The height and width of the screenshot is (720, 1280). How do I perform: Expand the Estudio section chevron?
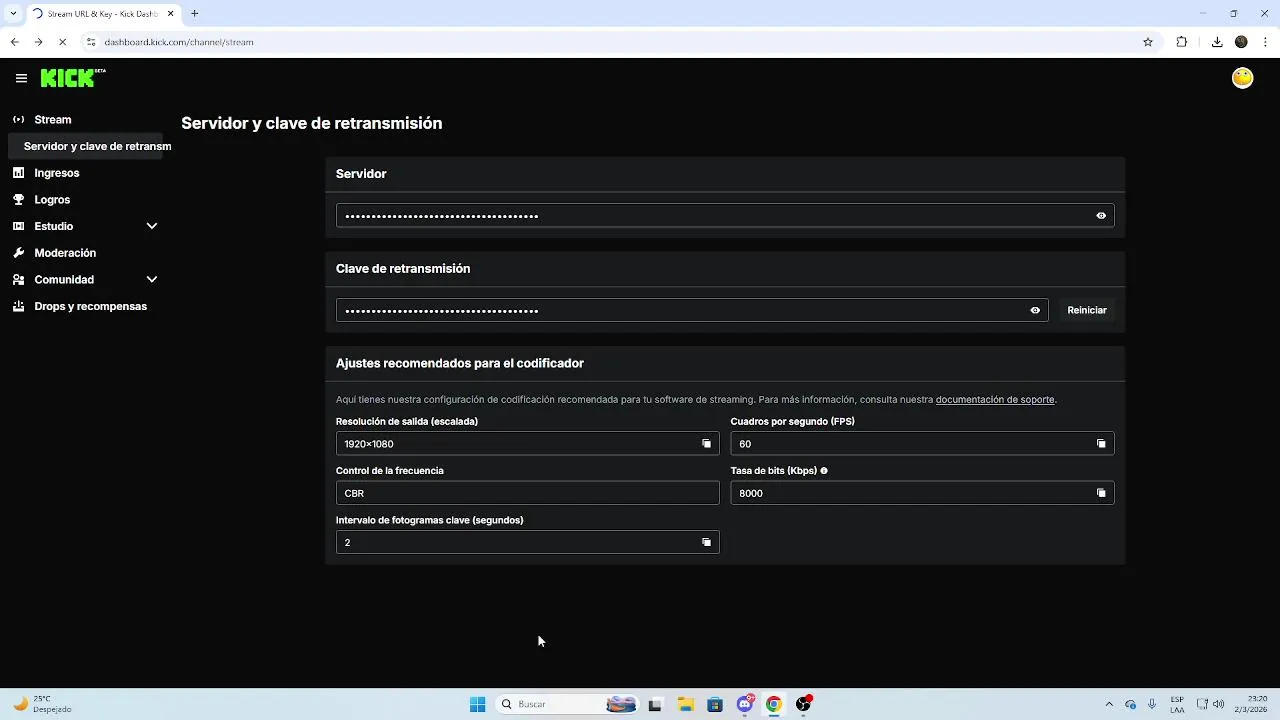(152, 226)
